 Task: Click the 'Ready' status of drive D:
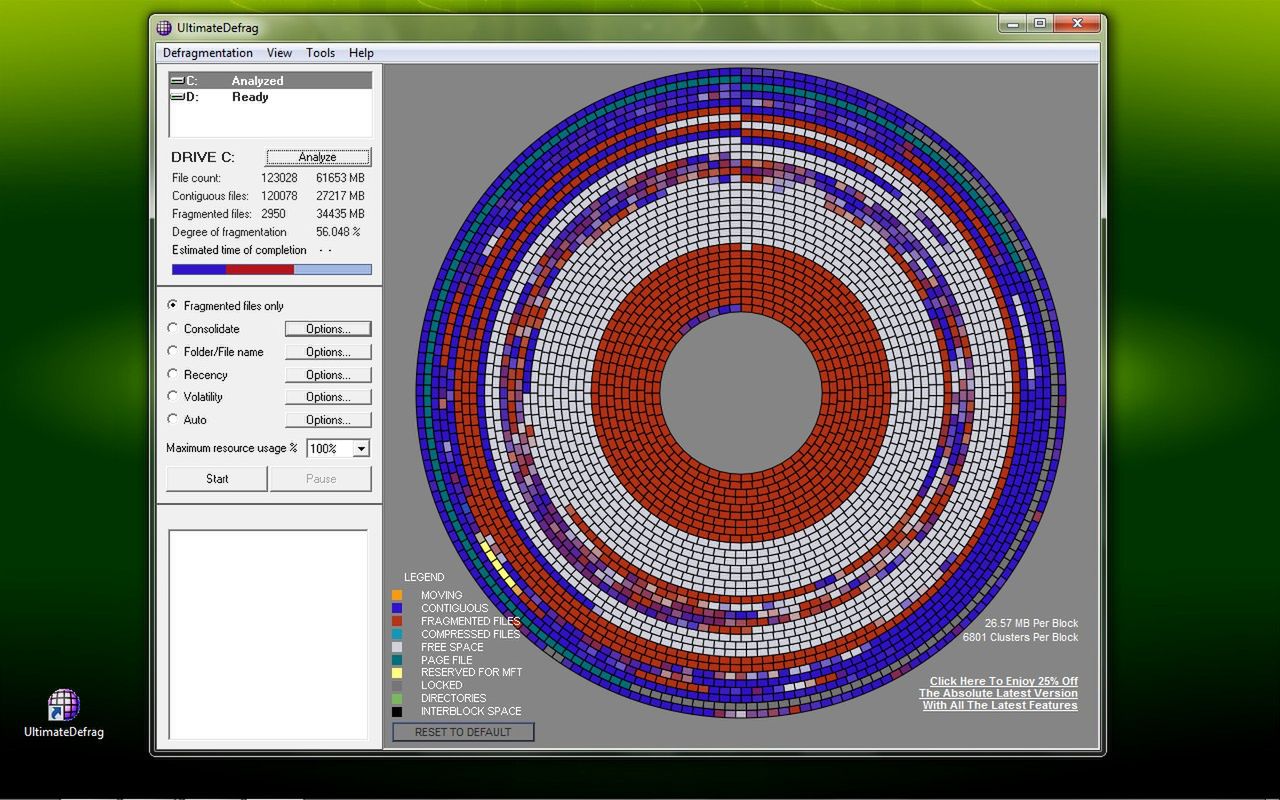point(250,97)
